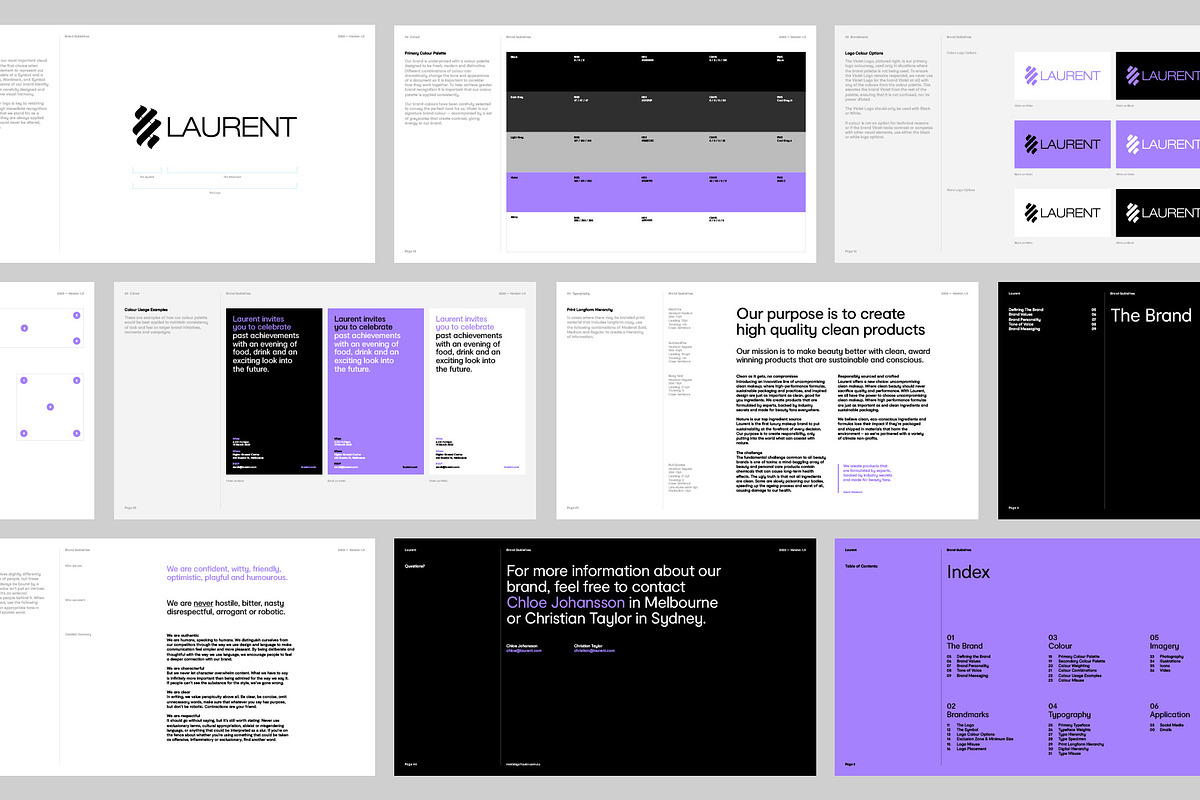Select the black-on-violet Laurent logo
The height and width of the screenshot is (800, 1200).
[x=1061, y=144]
